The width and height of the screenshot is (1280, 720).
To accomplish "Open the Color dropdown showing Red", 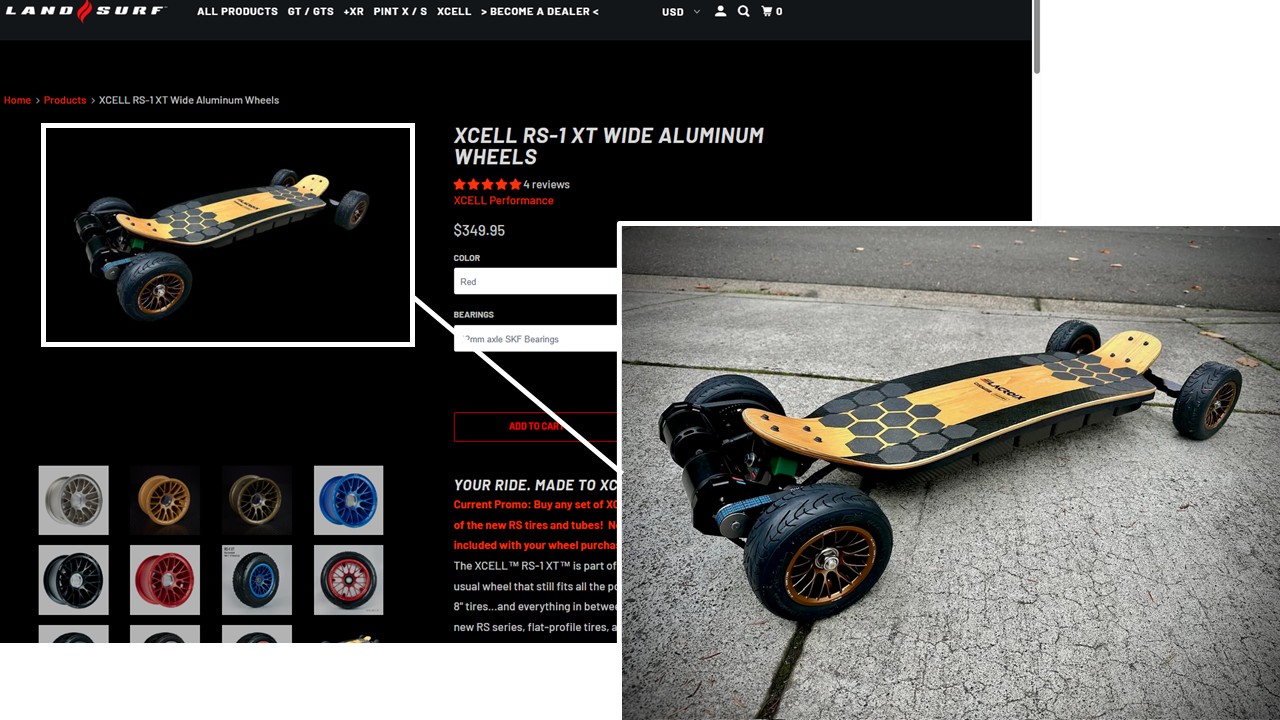I will [x=536, y=282].
